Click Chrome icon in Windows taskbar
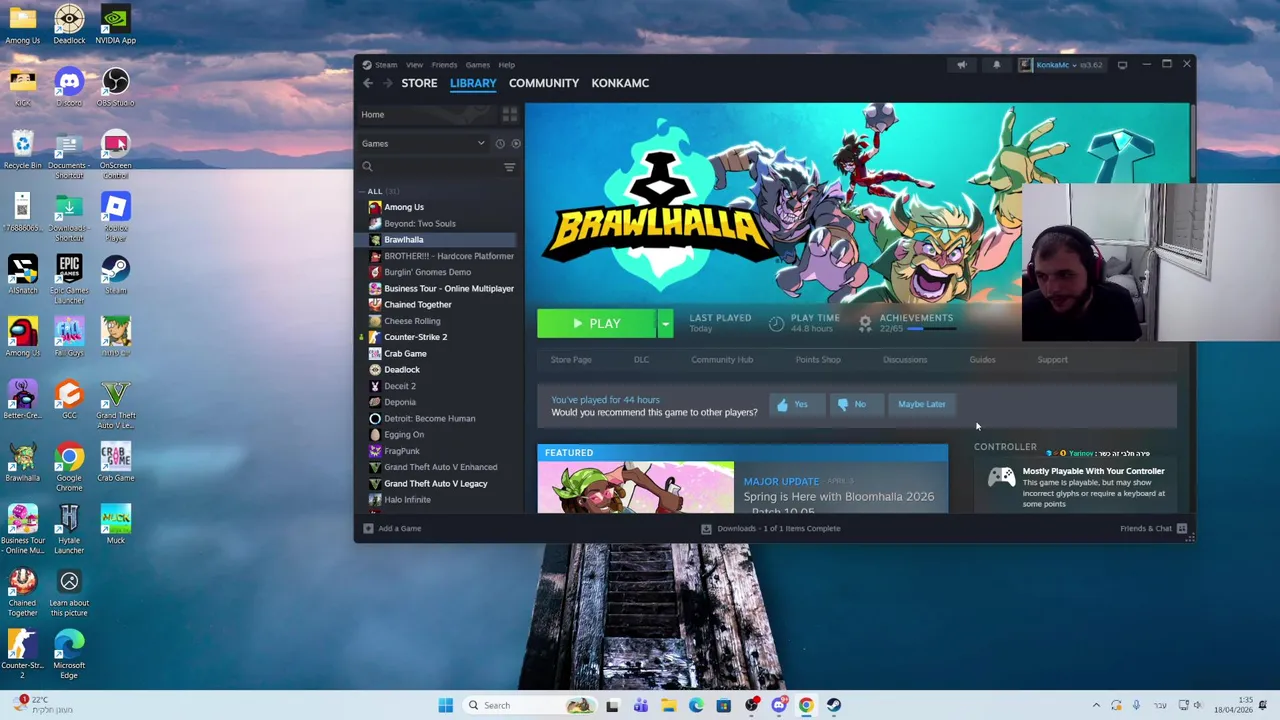This screenshot has height=720, width=1280. pyautogui.click(x=806, y=705)
